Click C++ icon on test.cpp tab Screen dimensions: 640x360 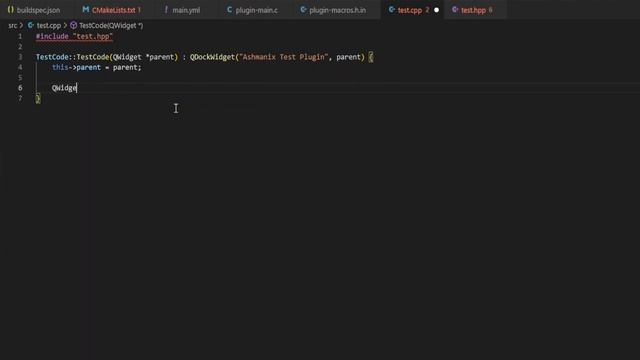[392, 9]
